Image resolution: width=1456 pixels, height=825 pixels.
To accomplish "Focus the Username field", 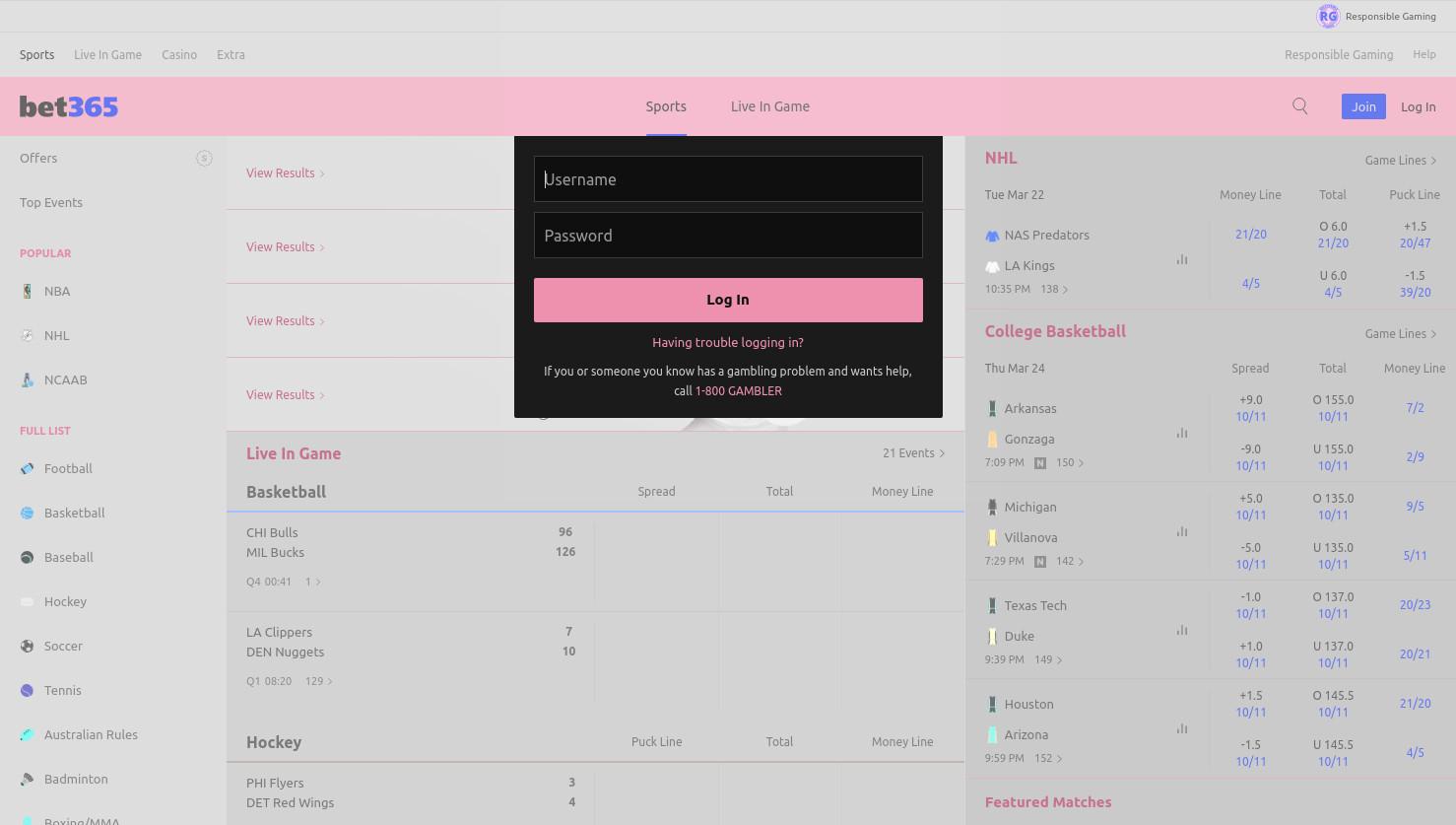I will coord(728,178).
